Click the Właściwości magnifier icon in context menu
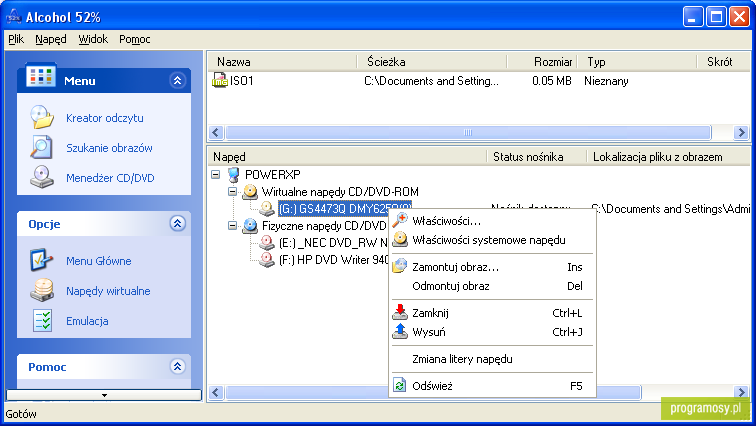The width and height of the screenshot is (756, 426). 400,220
